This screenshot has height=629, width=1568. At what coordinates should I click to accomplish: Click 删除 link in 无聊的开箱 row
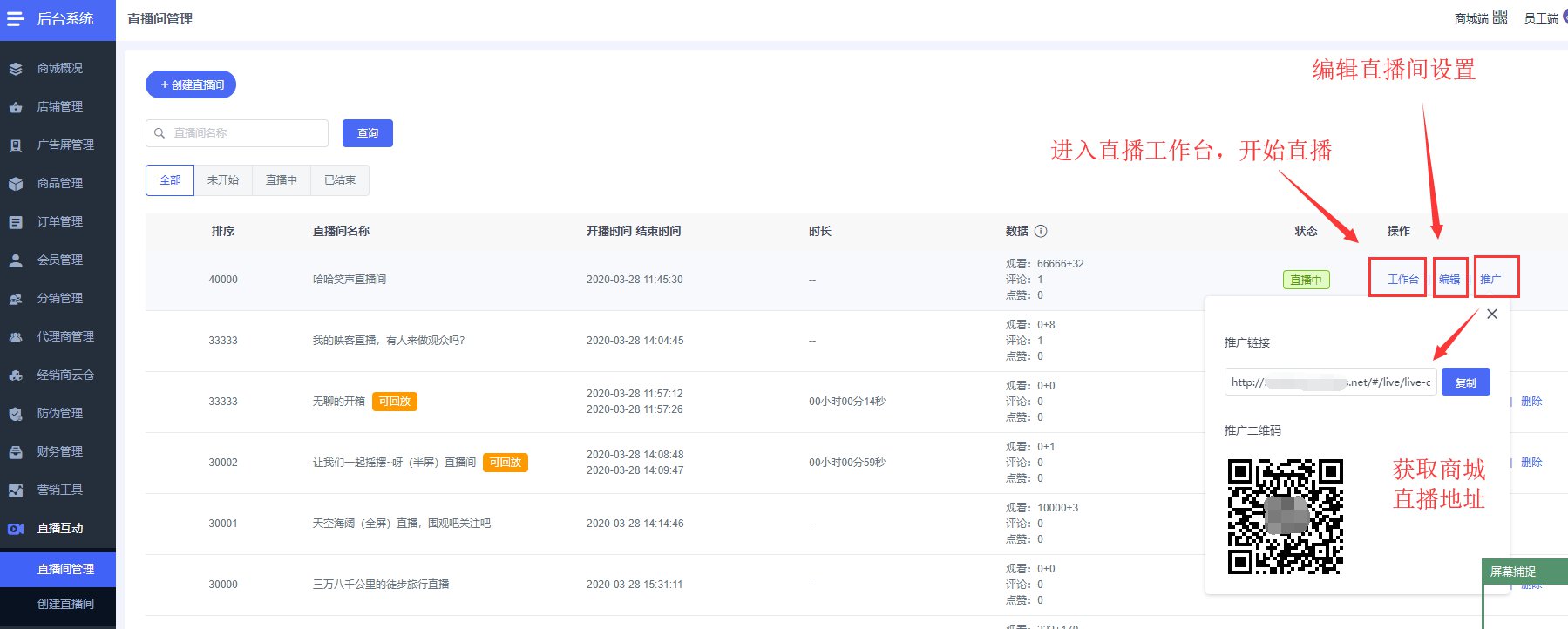point(1531,402)
